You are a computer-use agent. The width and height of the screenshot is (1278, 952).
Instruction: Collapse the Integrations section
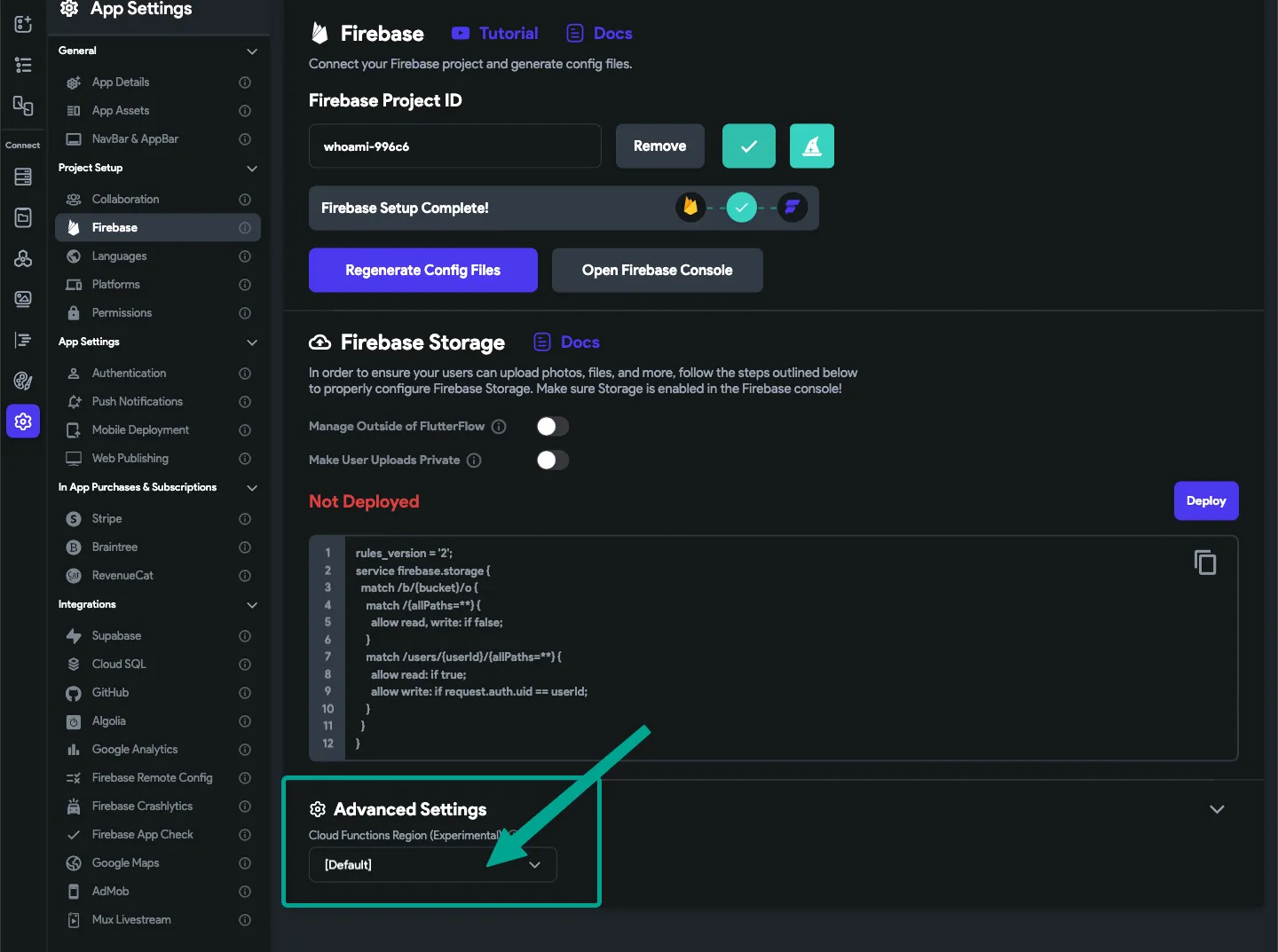(x=252, y=605)
